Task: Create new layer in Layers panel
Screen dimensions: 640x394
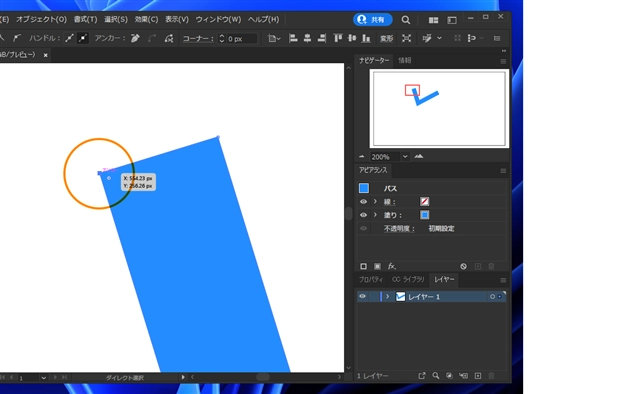Action: 478,376
